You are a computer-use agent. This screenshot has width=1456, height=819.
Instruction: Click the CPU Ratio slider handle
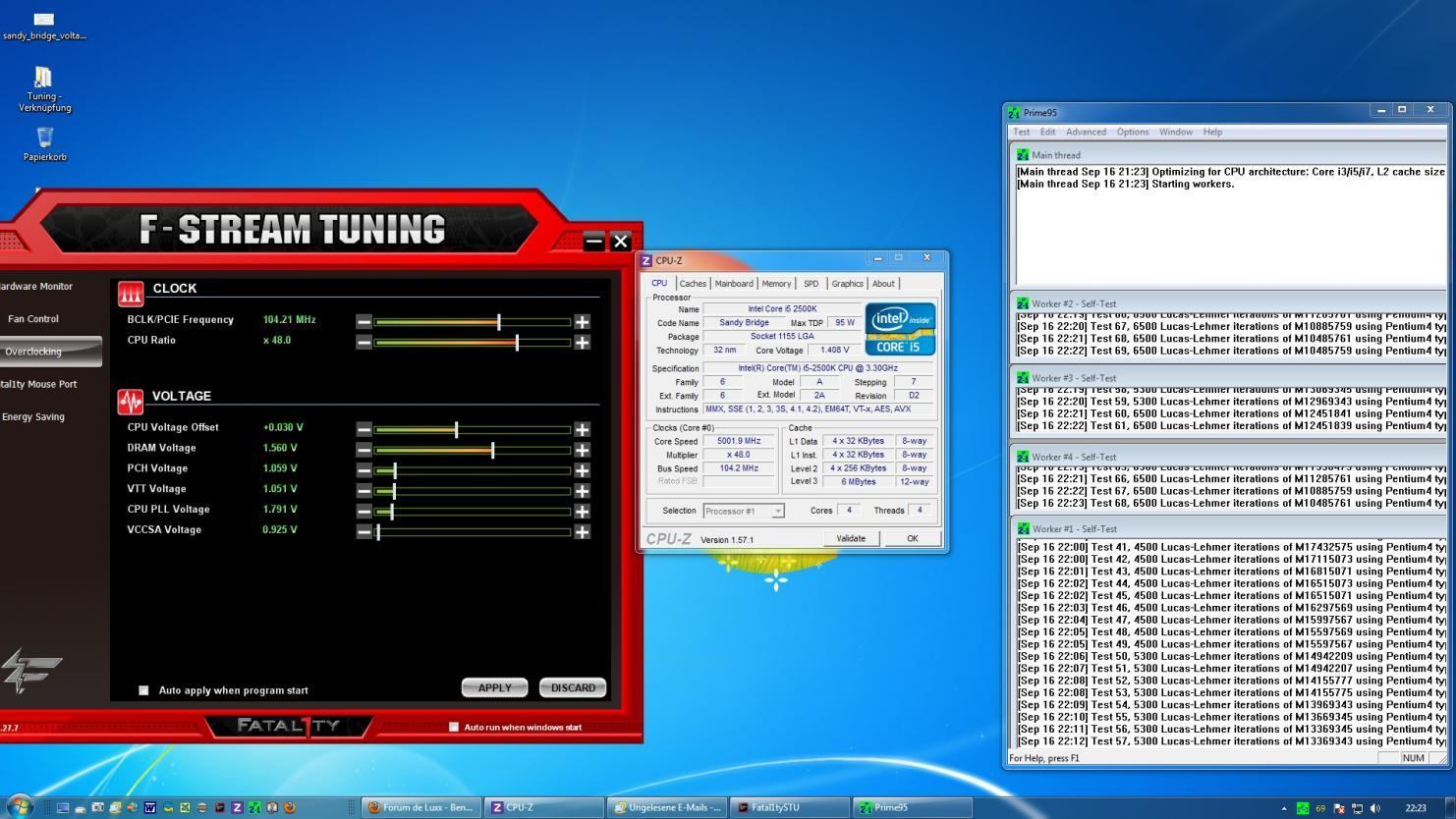click(x=517, y=343)
